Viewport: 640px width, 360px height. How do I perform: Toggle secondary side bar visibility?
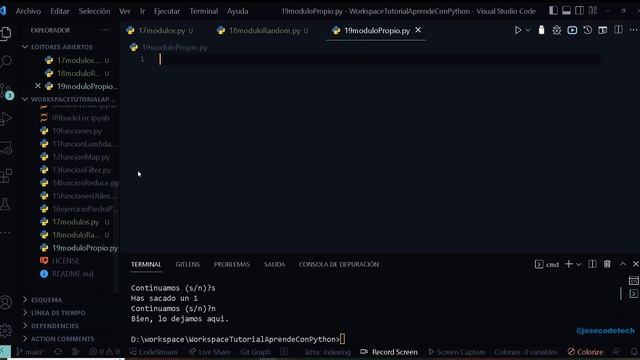(580, 11)
